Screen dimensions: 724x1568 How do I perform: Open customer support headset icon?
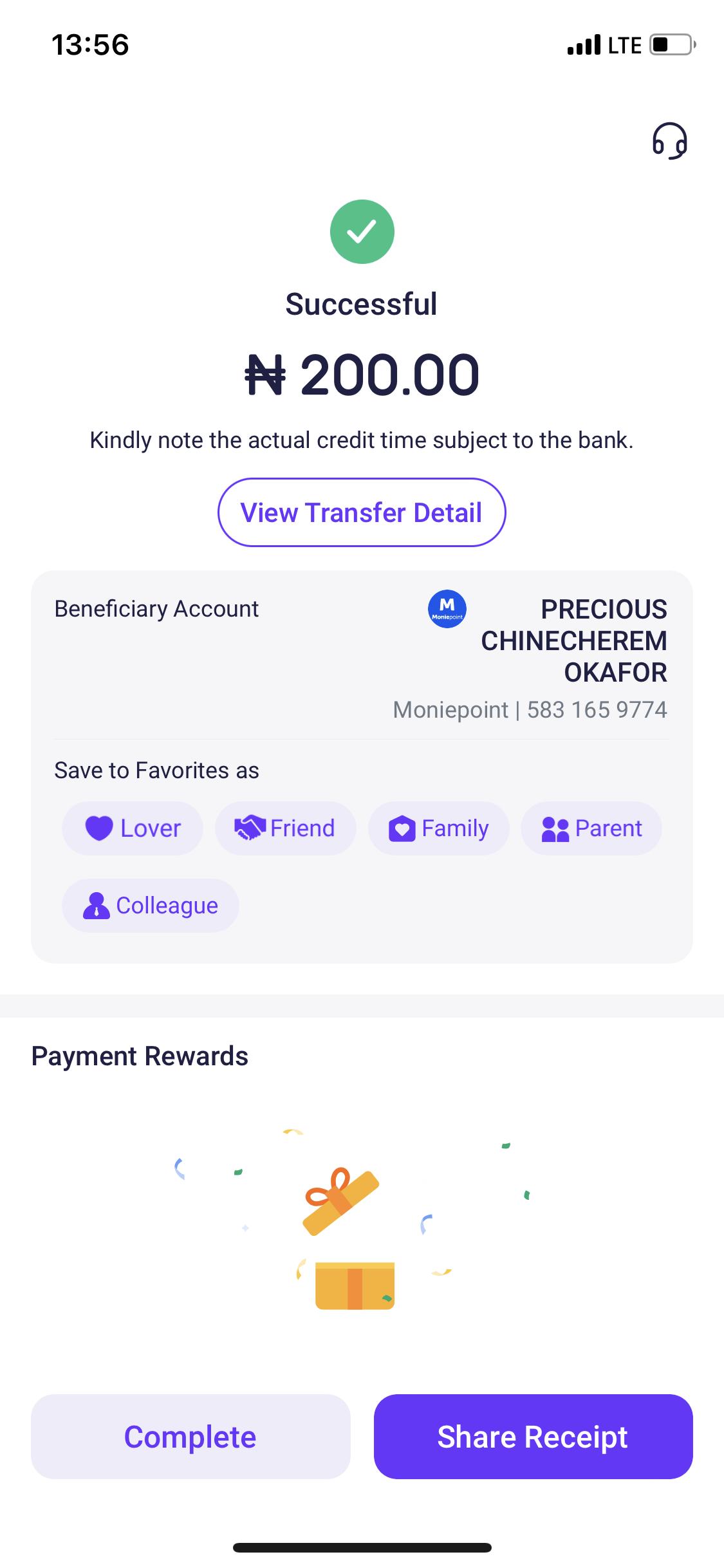[669, 141]
